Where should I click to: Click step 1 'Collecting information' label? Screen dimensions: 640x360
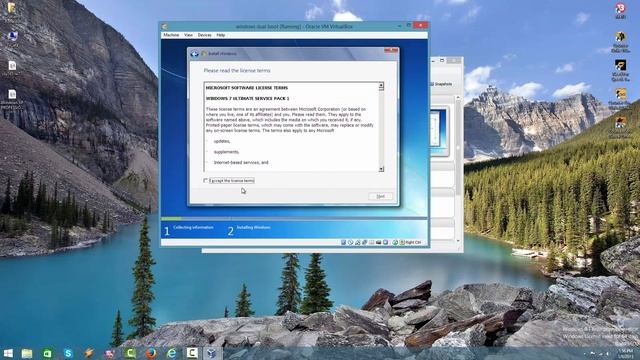click(193, 227)
